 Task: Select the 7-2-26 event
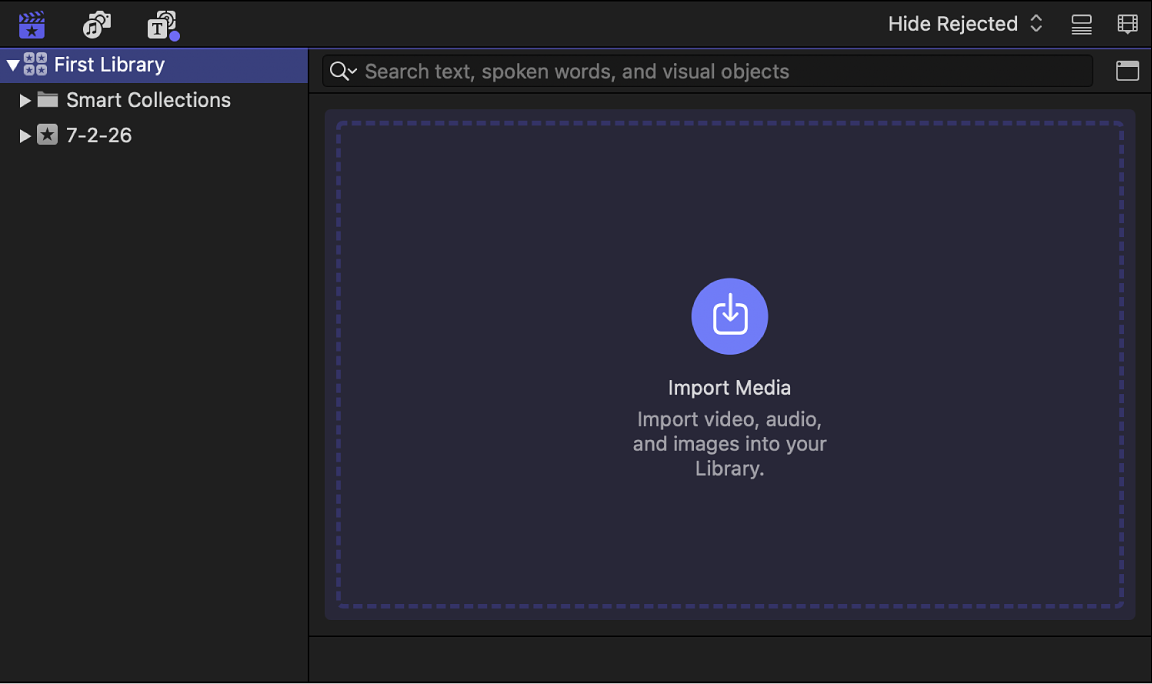(x=154, y=135)
